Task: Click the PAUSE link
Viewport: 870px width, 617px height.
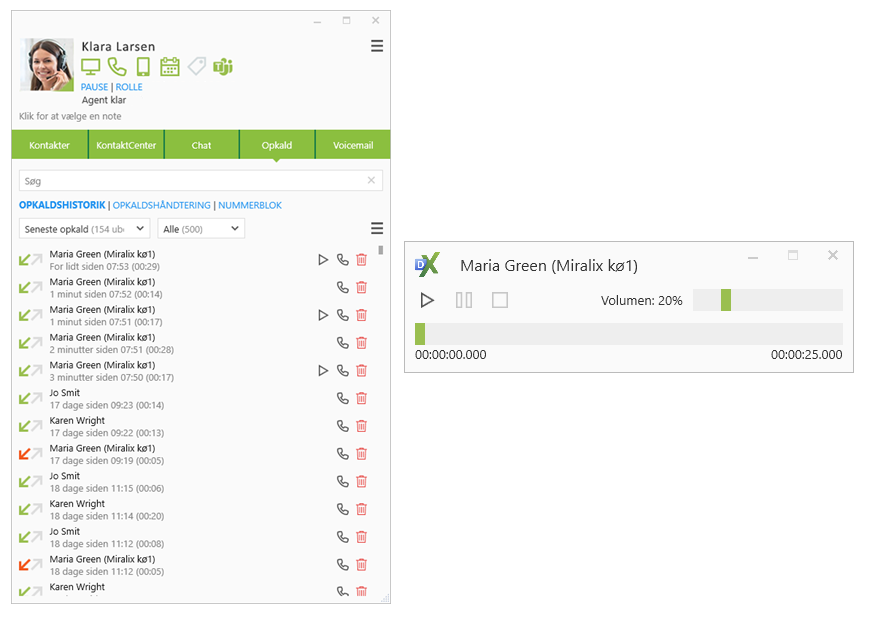Action: point(94,87)
